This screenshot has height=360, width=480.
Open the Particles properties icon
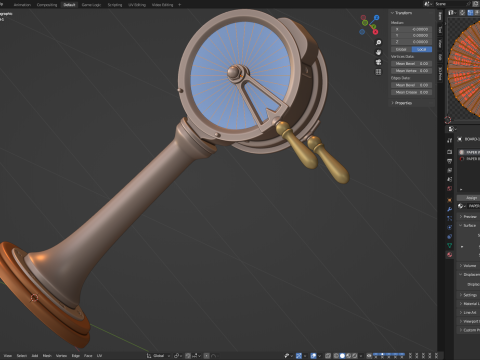pyautogui.click(x=450, y=218)
